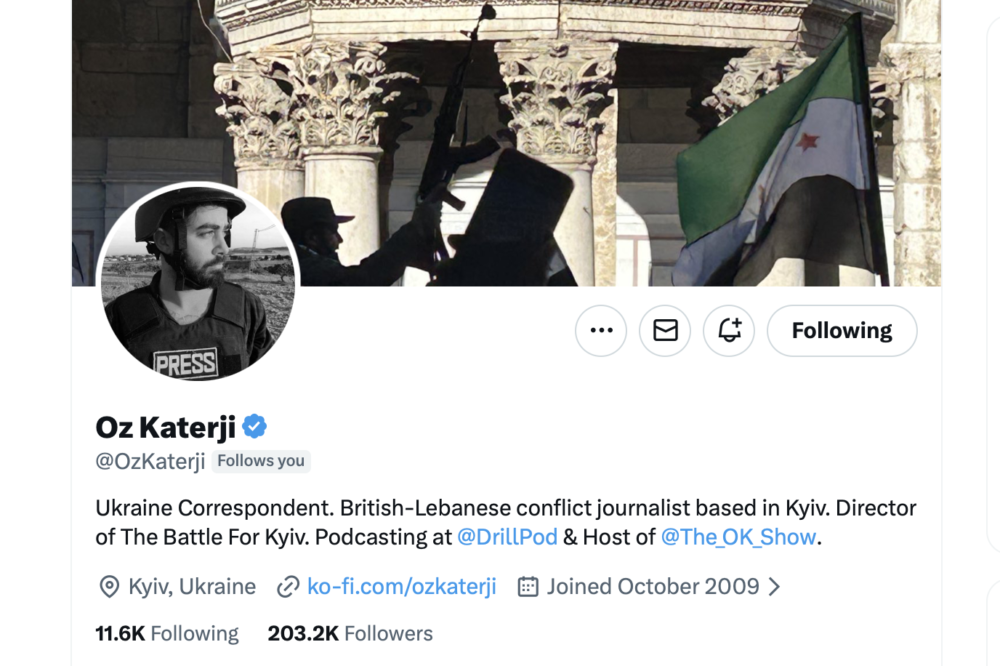Screen dimensions: 1000x666
Task: Click the Joined October 2009 text
Action: (x=653, y=587)
